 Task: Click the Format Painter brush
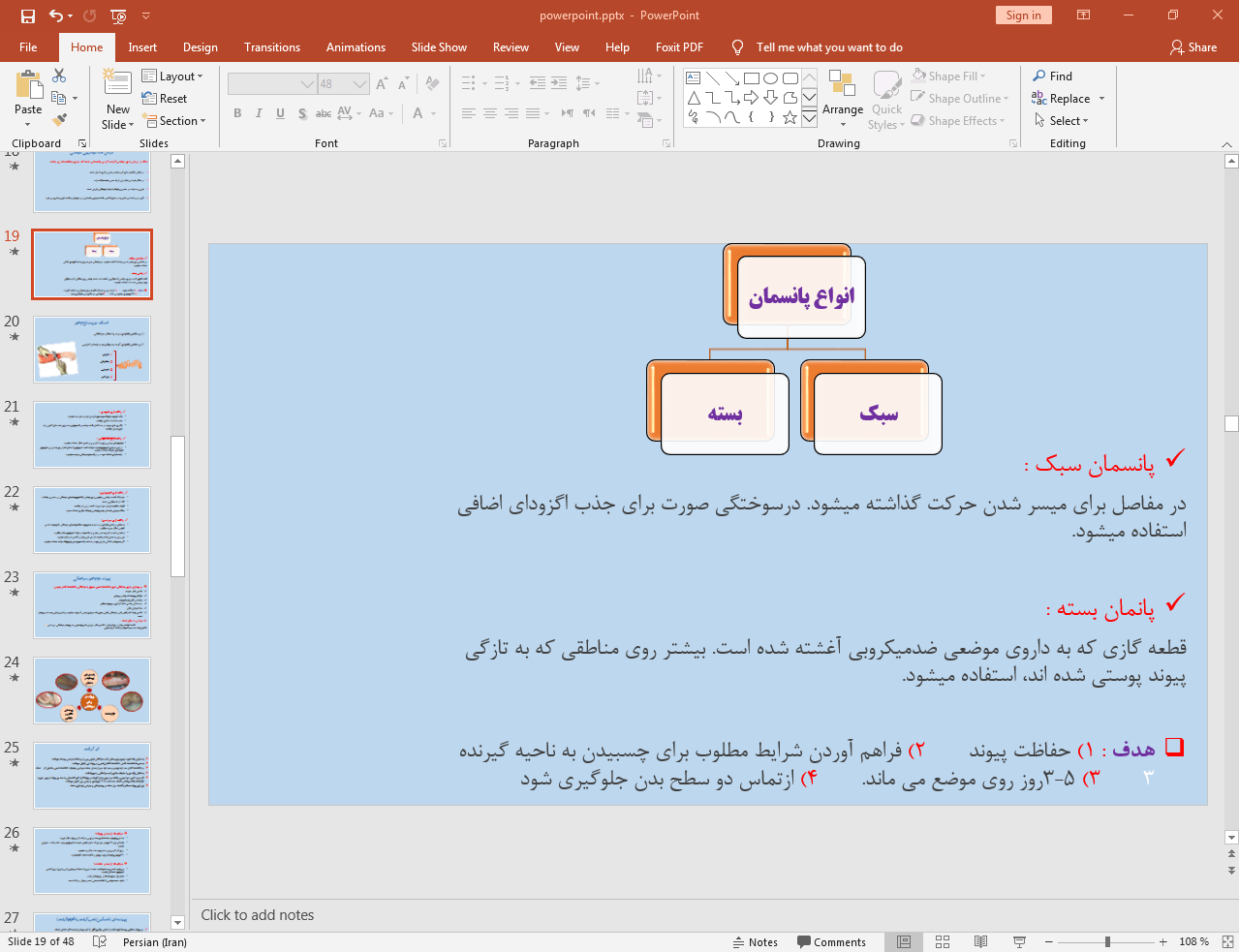tap(59, 120)
